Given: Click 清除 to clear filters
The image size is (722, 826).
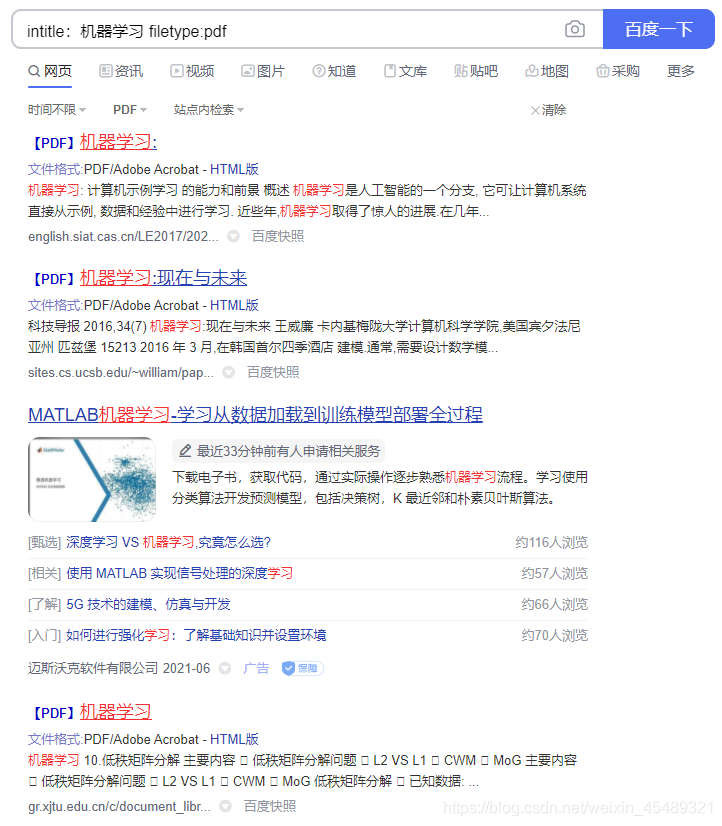Looking at the screenshot, I should [x=548, y=110].
